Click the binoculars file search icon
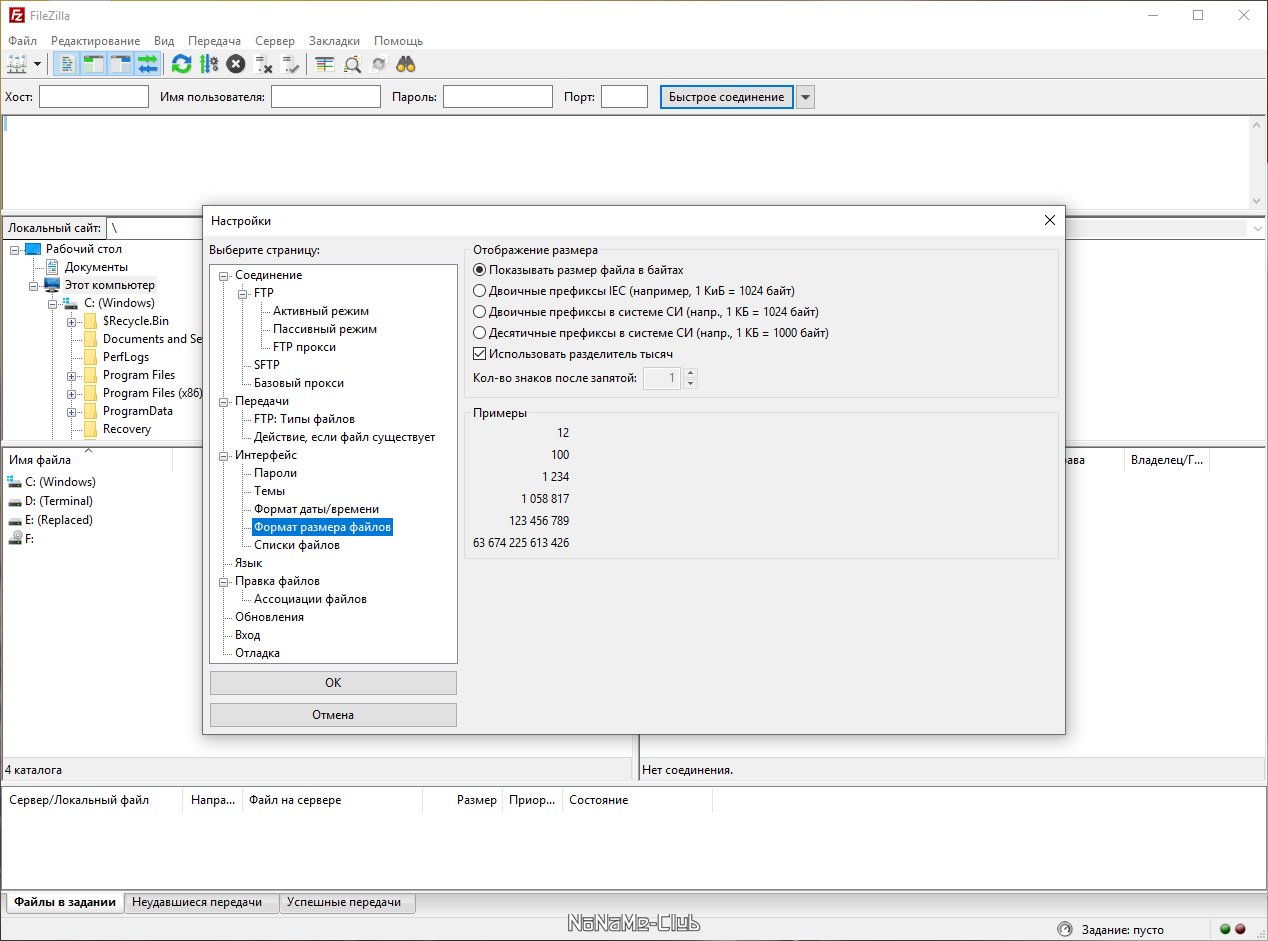 click(406, 64)
